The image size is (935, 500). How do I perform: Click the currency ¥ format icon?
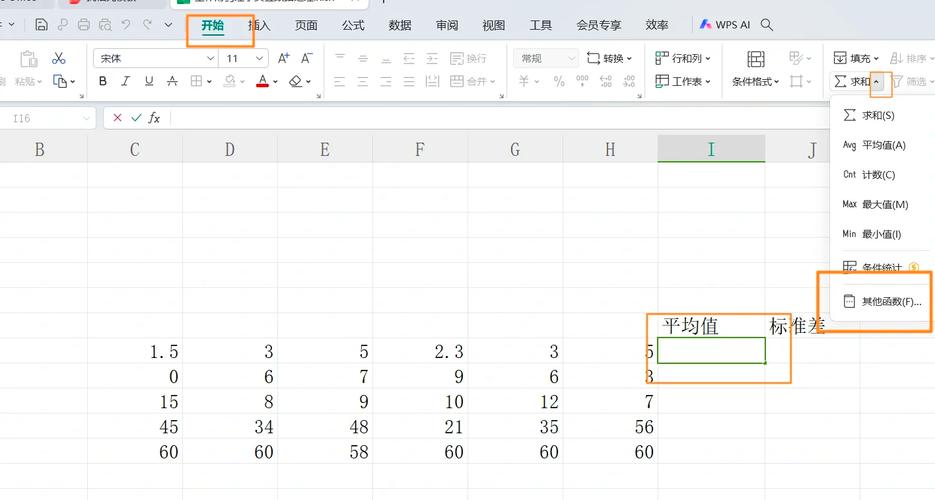[524, 81]
